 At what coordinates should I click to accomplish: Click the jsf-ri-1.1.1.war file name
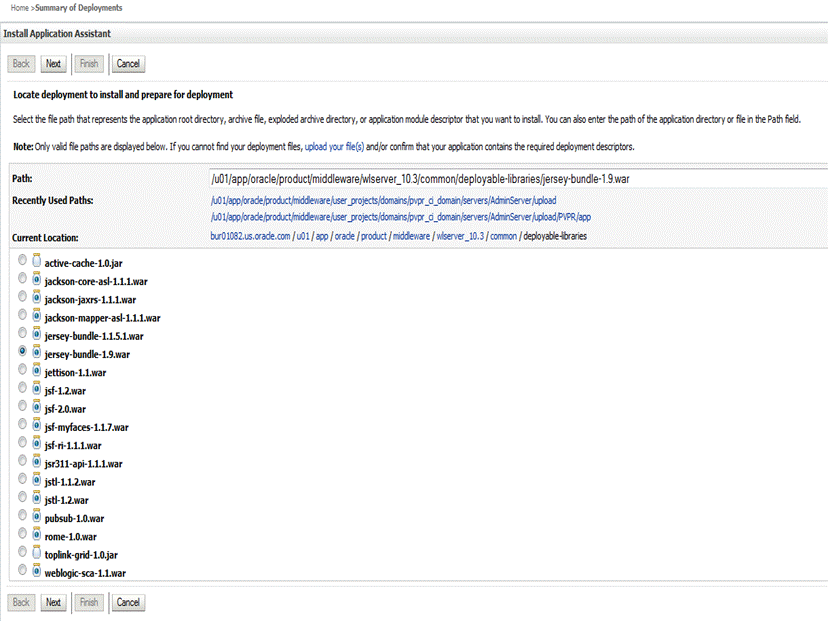[x=73, y=446]
